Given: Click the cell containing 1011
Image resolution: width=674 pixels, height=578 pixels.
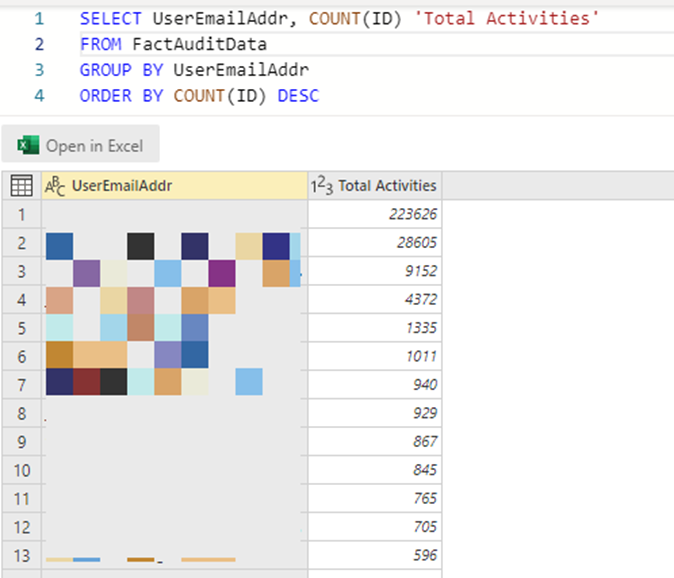Looking at the screenshot, I should (x=375, y=356).
